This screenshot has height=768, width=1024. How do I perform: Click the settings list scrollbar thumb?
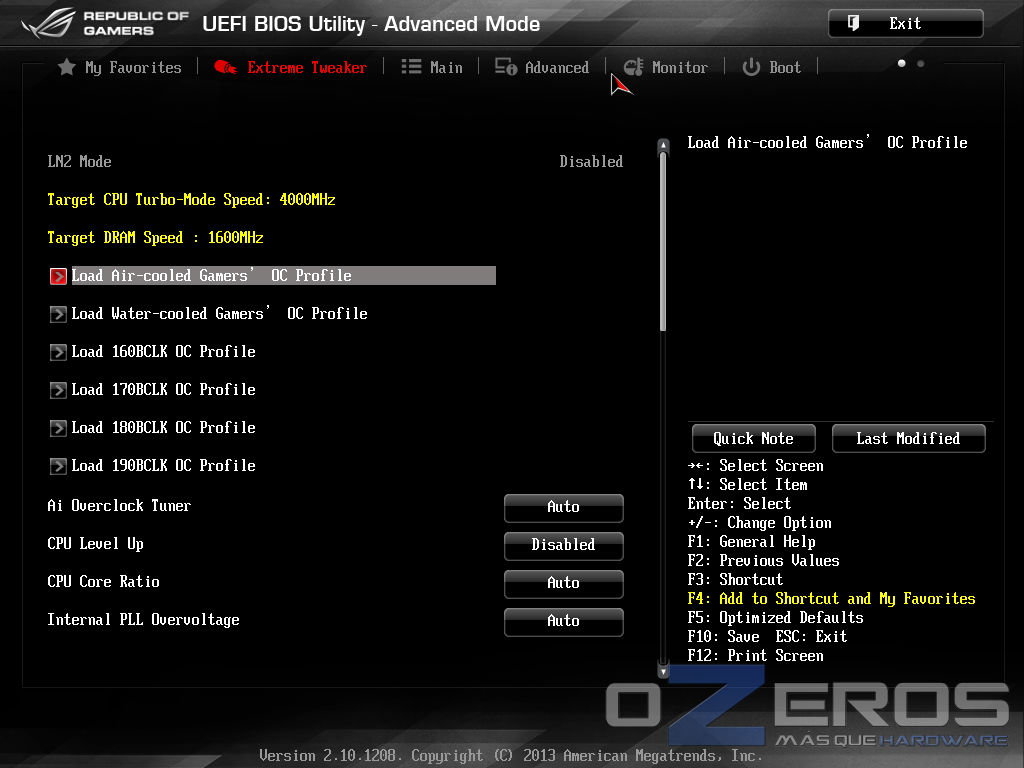664,242
